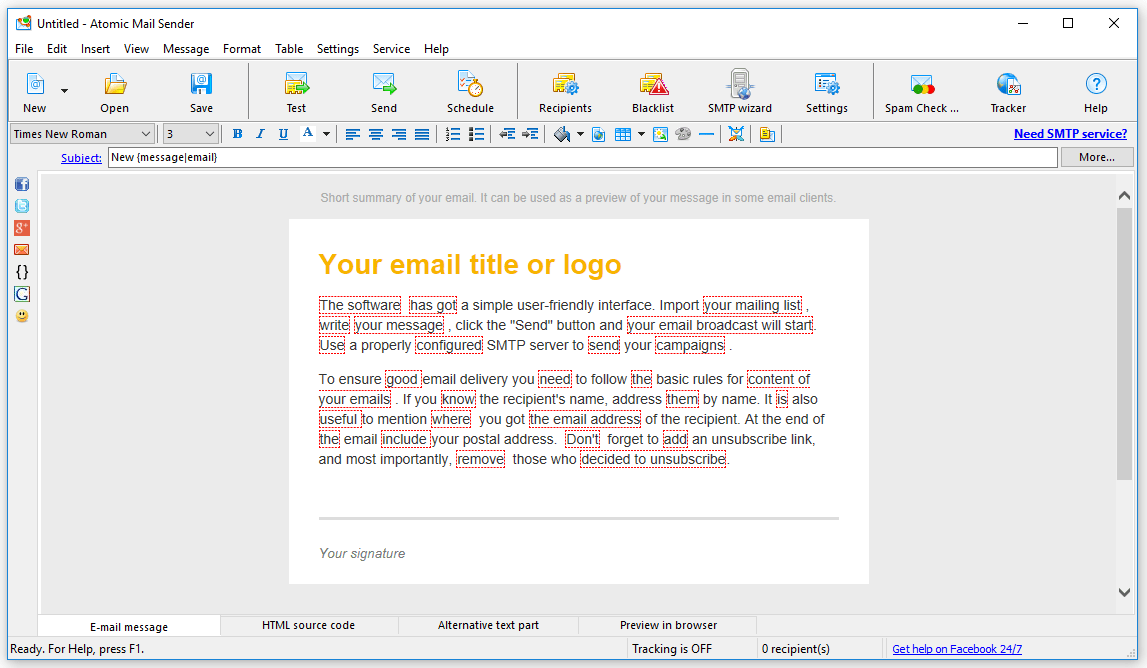The image size is (1147, 668).
Task: Toggle italic formatting
Action: [x=260, y=134]
